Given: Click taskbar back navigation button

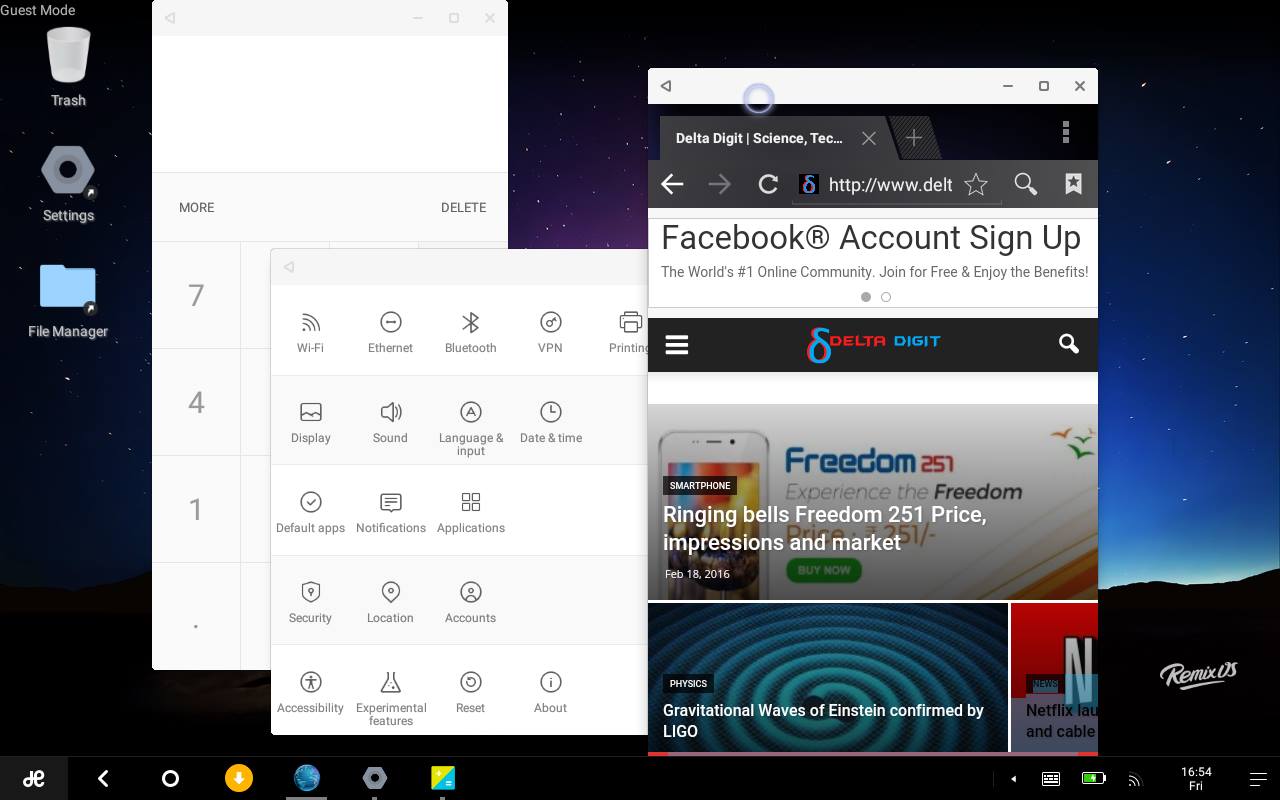Looking at the screenshot, I should (103, 778).
